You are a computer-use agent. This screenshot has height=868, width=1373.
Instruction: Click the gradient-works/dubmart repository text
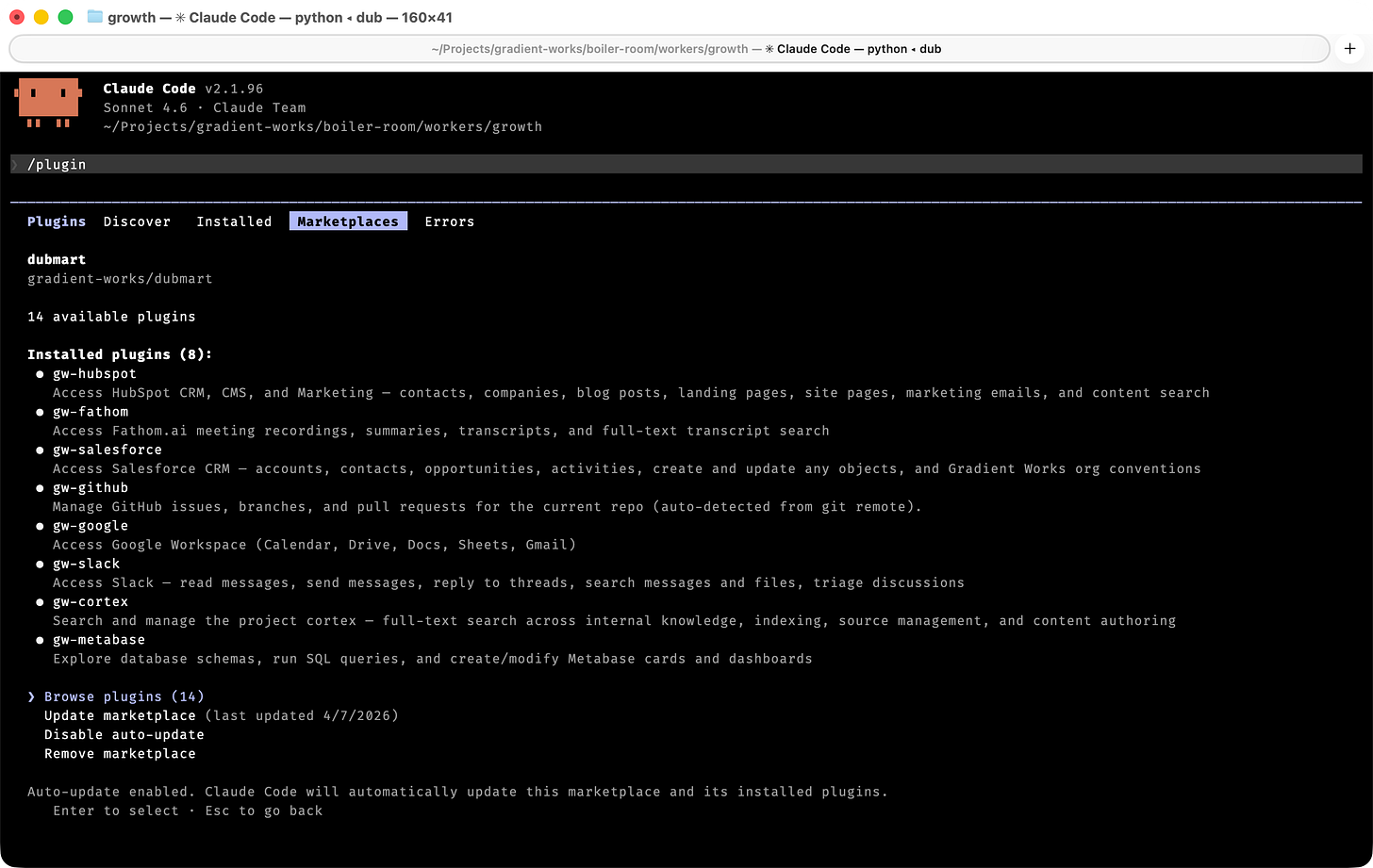[120, 278]
